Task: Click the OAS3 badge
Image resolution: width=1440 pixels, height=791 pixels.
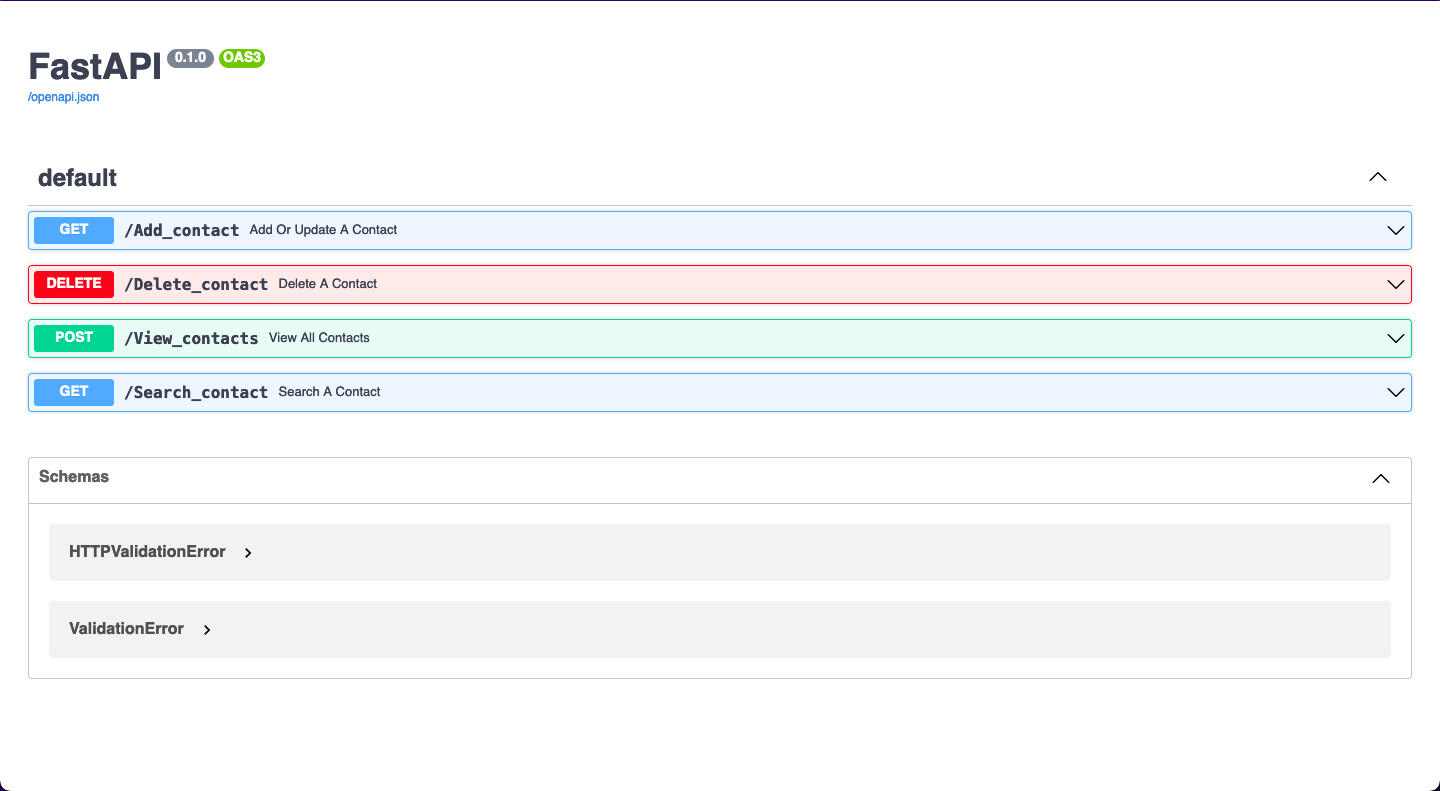Action: (x=242, y=58)
